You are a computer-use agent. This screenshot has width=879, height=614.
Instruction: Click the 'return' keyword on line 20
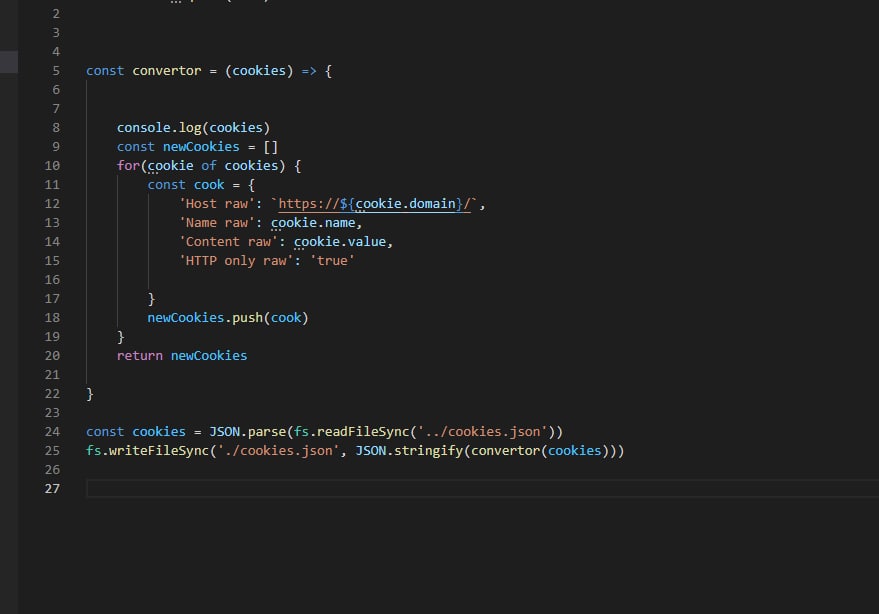pos(140,356)
